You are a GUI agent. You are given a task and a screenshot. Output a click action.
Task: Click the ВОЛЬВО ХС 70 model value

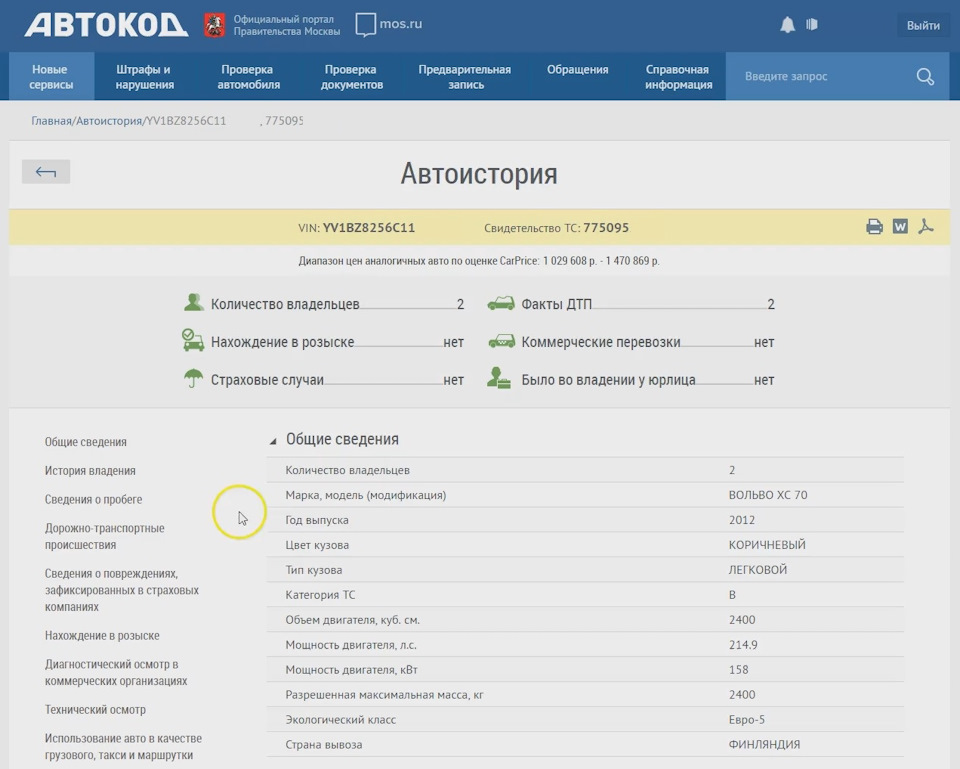point(768,495)
